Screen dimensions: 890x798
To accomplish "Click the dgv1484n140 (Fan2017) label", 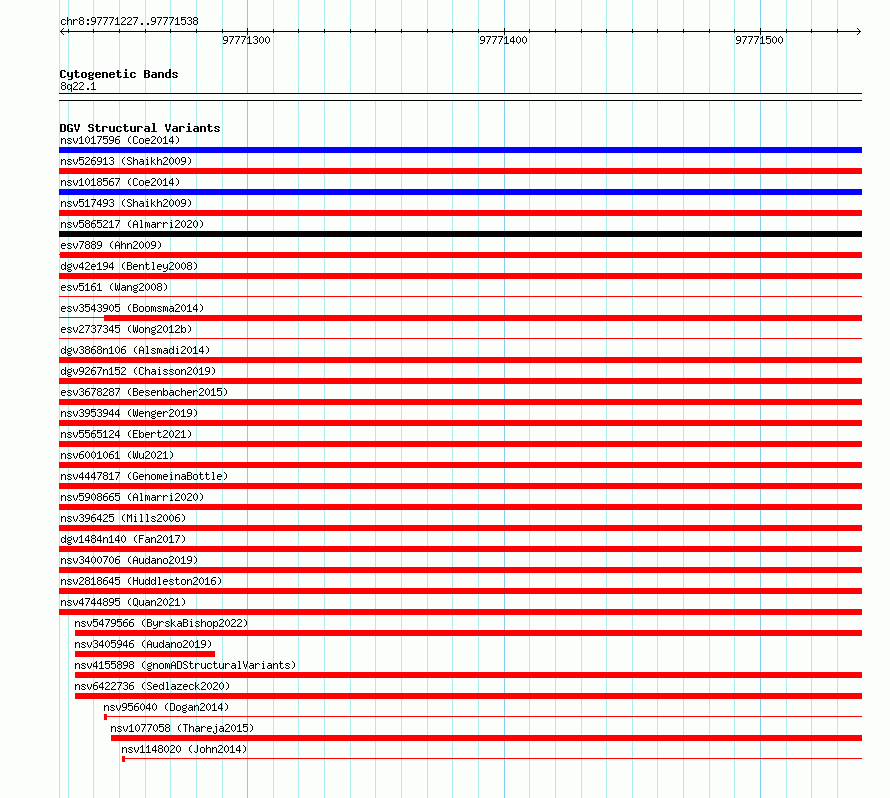I will (123, 539).
